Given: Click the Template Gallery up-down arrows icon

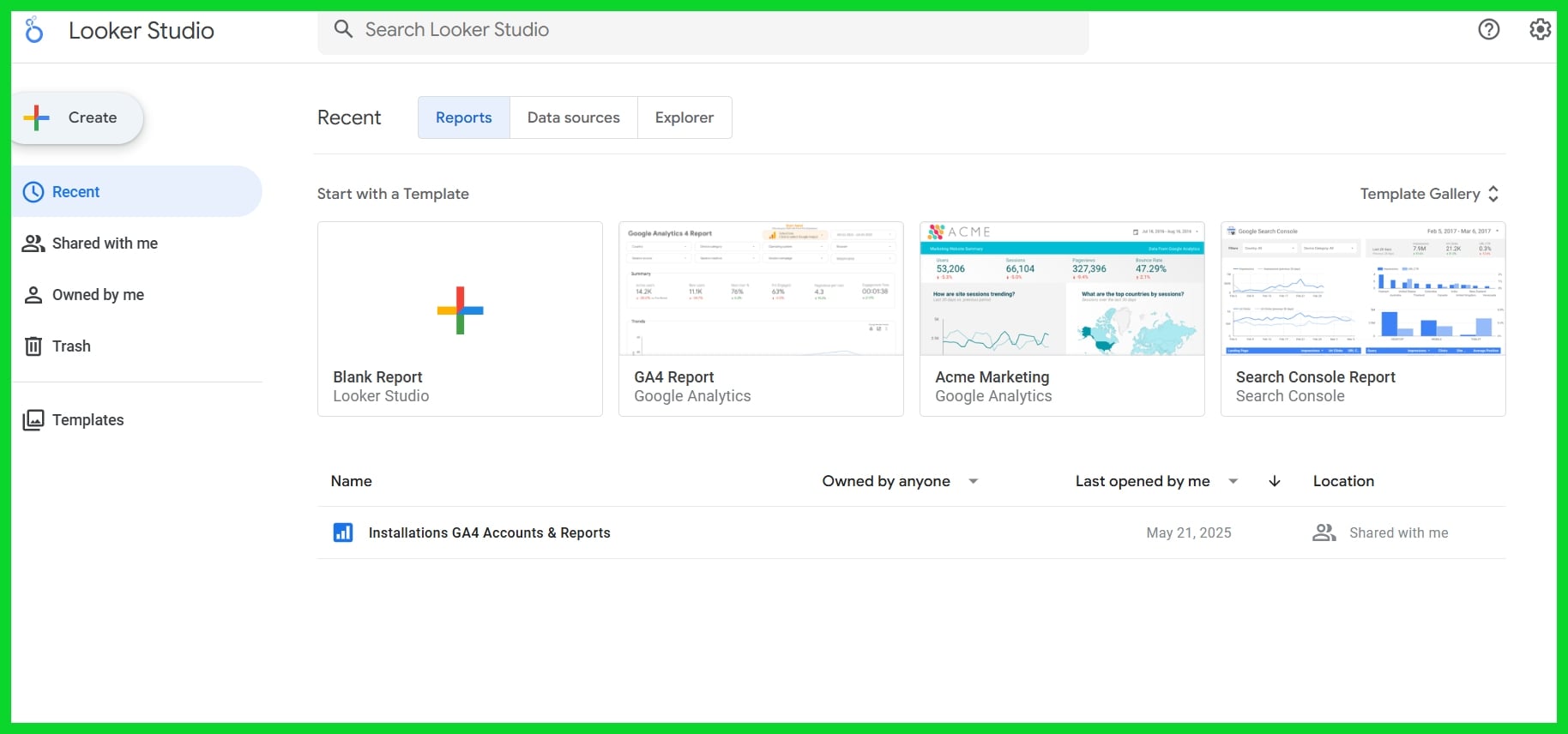Looking at the screenshot, I should point(1493,194).
